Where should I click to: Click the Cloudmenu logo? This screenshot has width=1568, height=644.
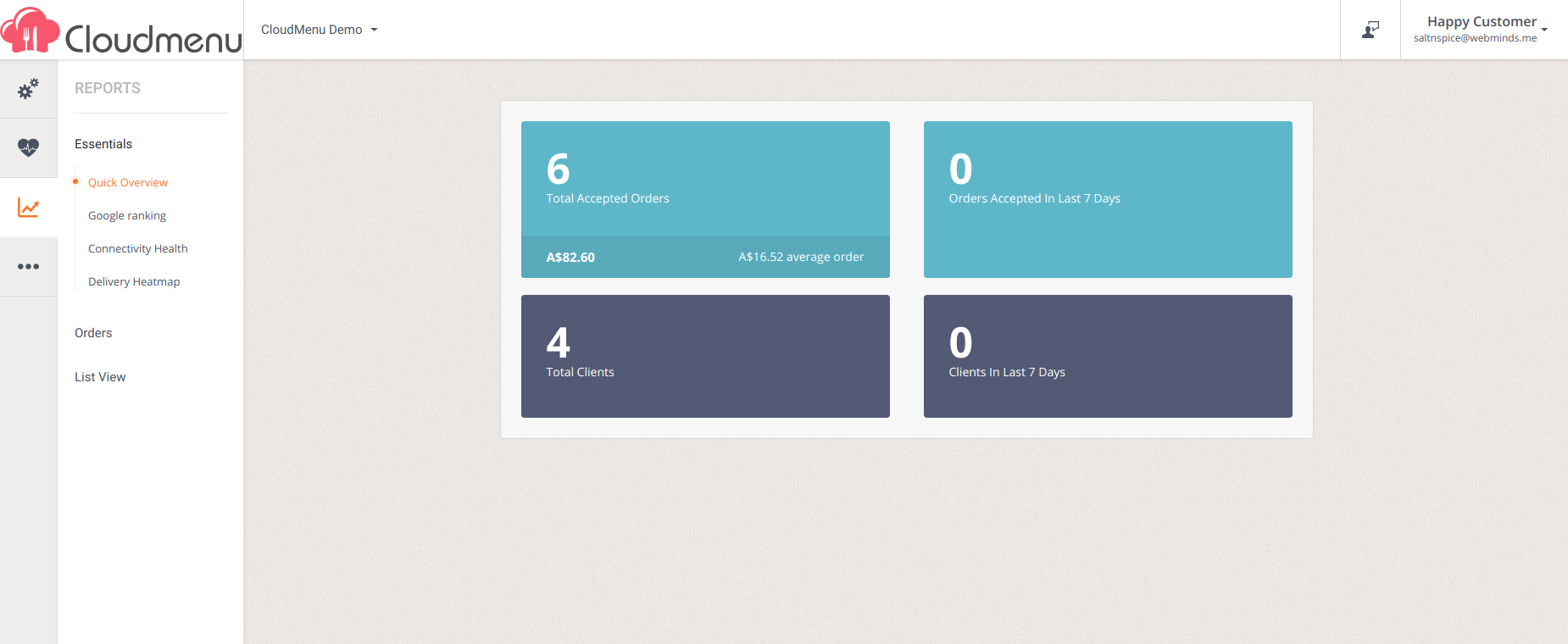point(121,31)
